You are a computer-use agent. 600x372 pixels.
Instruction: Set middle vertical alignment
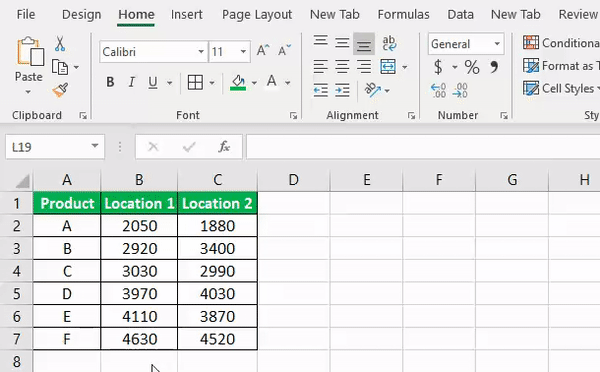[342, 42]
